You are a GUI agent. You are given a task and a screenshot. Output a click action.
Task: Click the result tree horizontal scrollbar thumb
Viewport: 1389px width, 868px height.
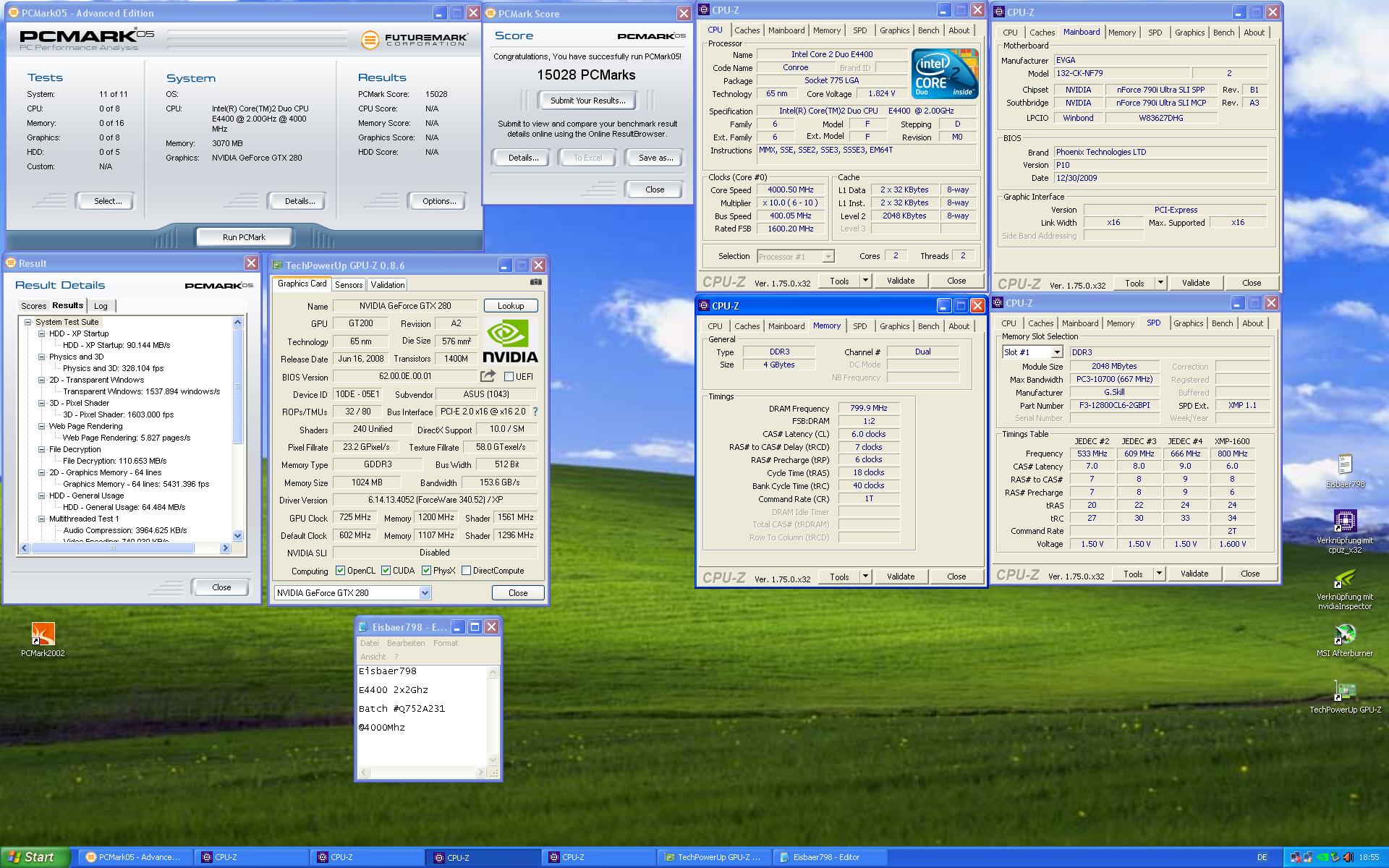112,548
